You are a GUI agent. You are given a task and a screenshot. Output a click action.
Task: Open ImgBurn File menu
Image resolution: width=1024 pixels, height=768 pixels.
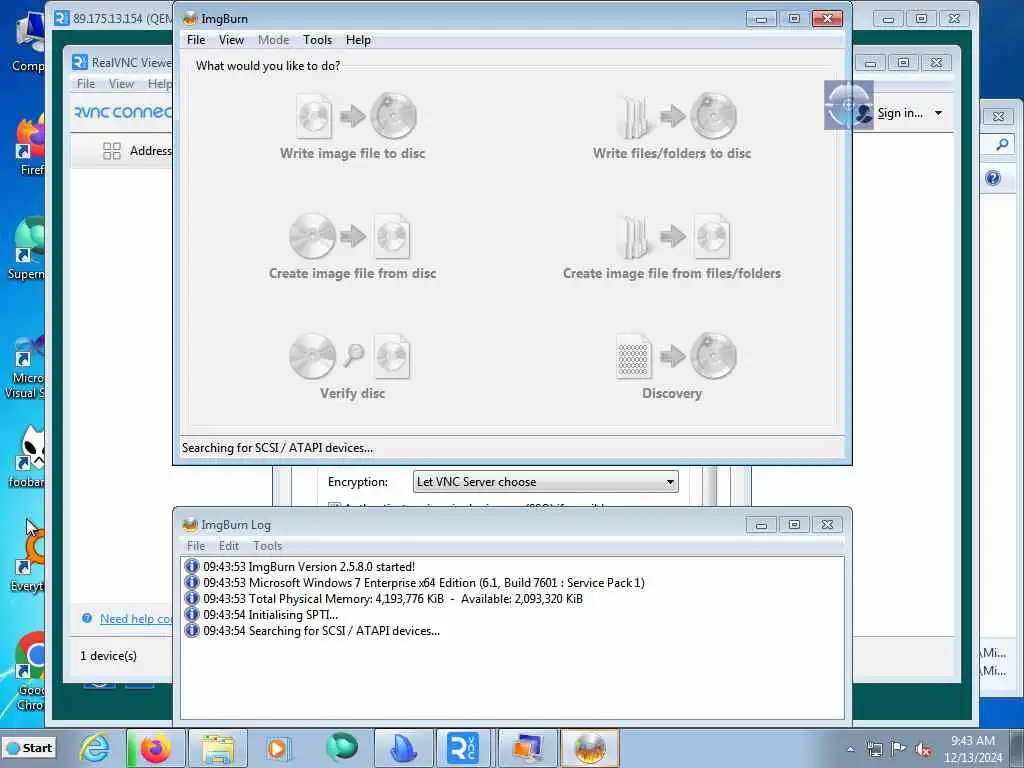tap(196, 40)
